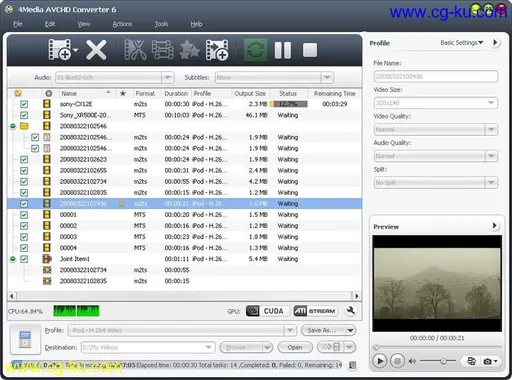The image size is (512, 380).
Task: Toggle the preview compare view icon
Action: pos(471,361)
